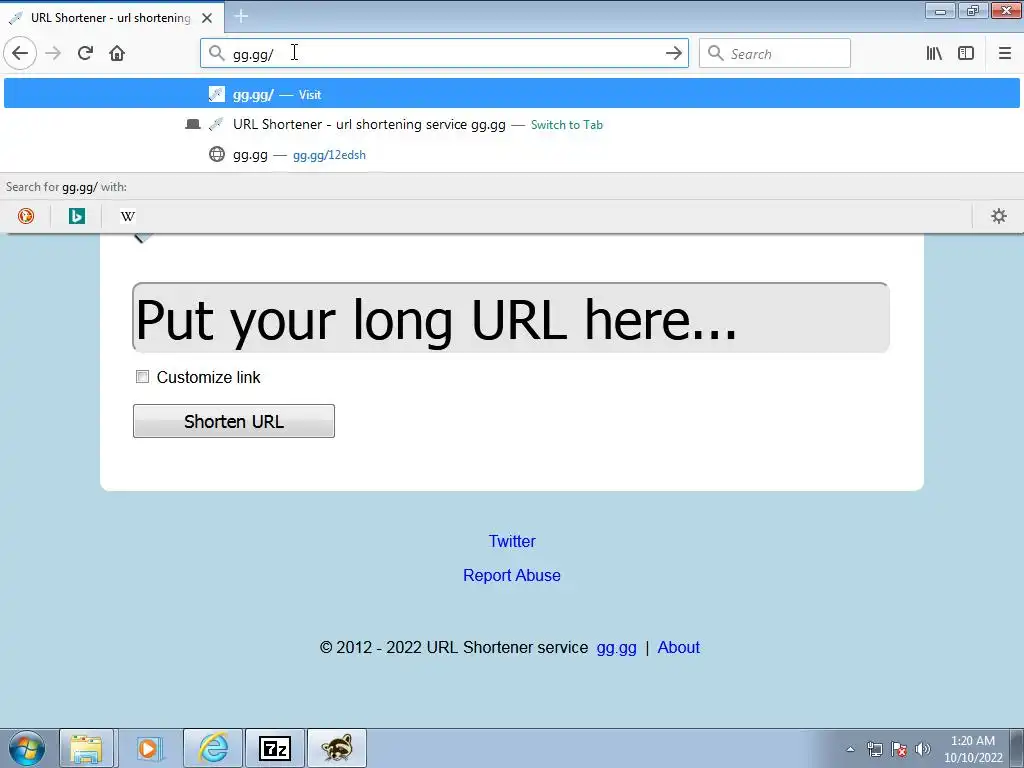Pick the gg.gg/12edsh history suggestion
Viewport: 1024px width, 768px height.
coord(512,155)
